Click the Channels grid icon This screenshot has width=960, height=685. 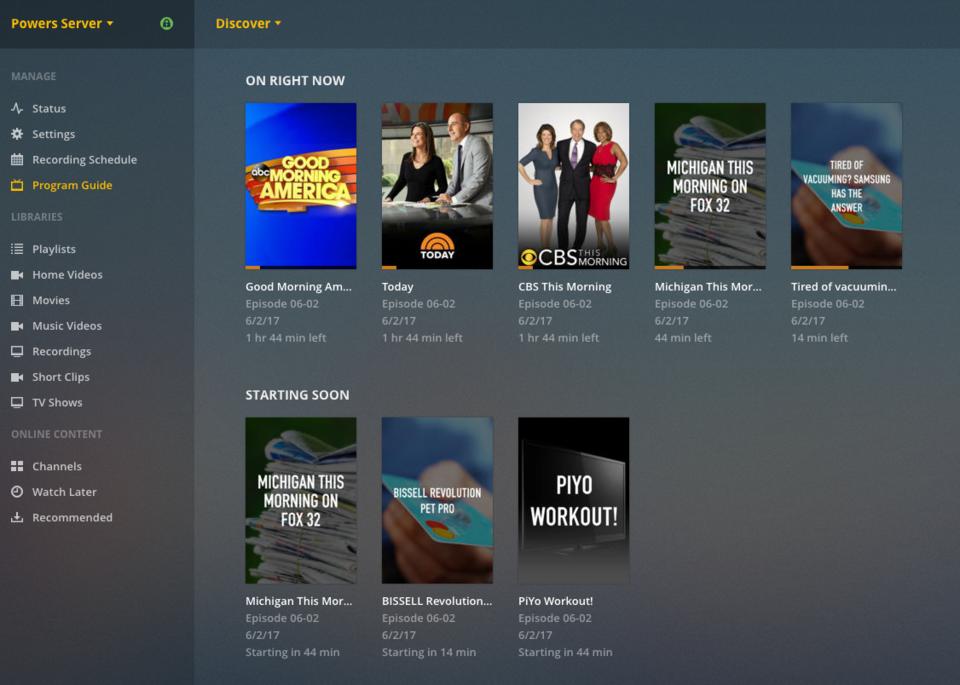click(x=17, y=466)
